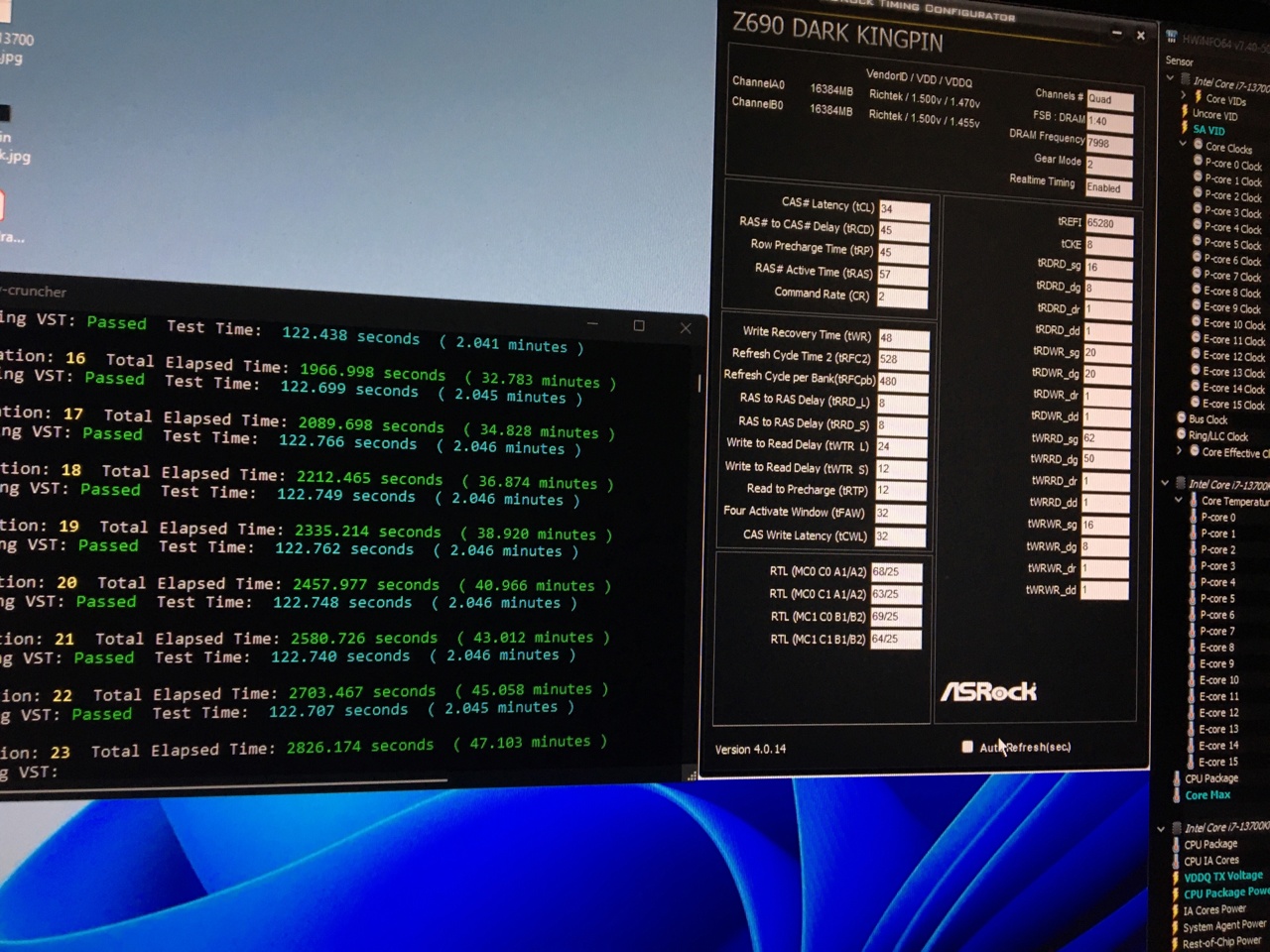Close the Z690 Dark Kingpin timing window
The image size is (1270, 952).
point(1141,35)
